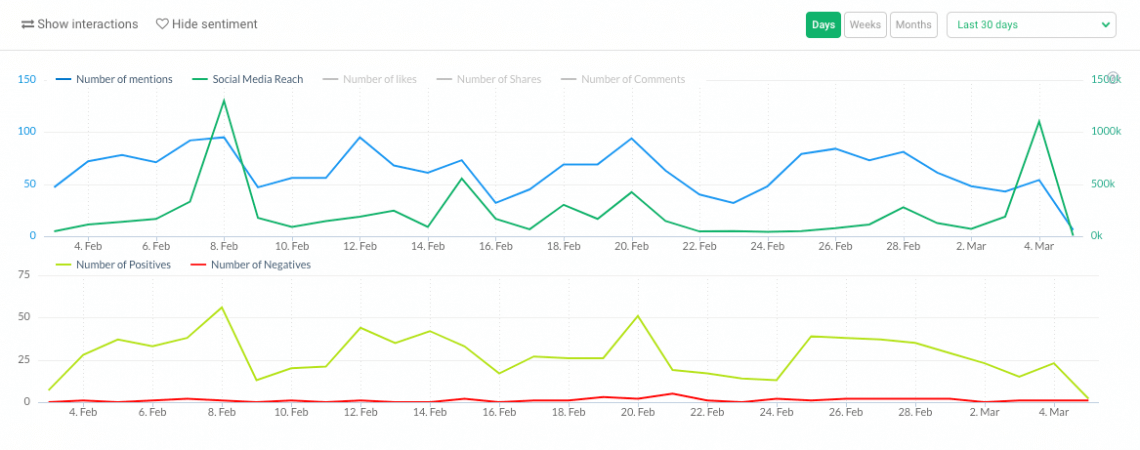The width and height of the screenshot is (1140, 450).
Task: Click the swap-arrows icon beside Show interactions
Action: coord(28,24)
